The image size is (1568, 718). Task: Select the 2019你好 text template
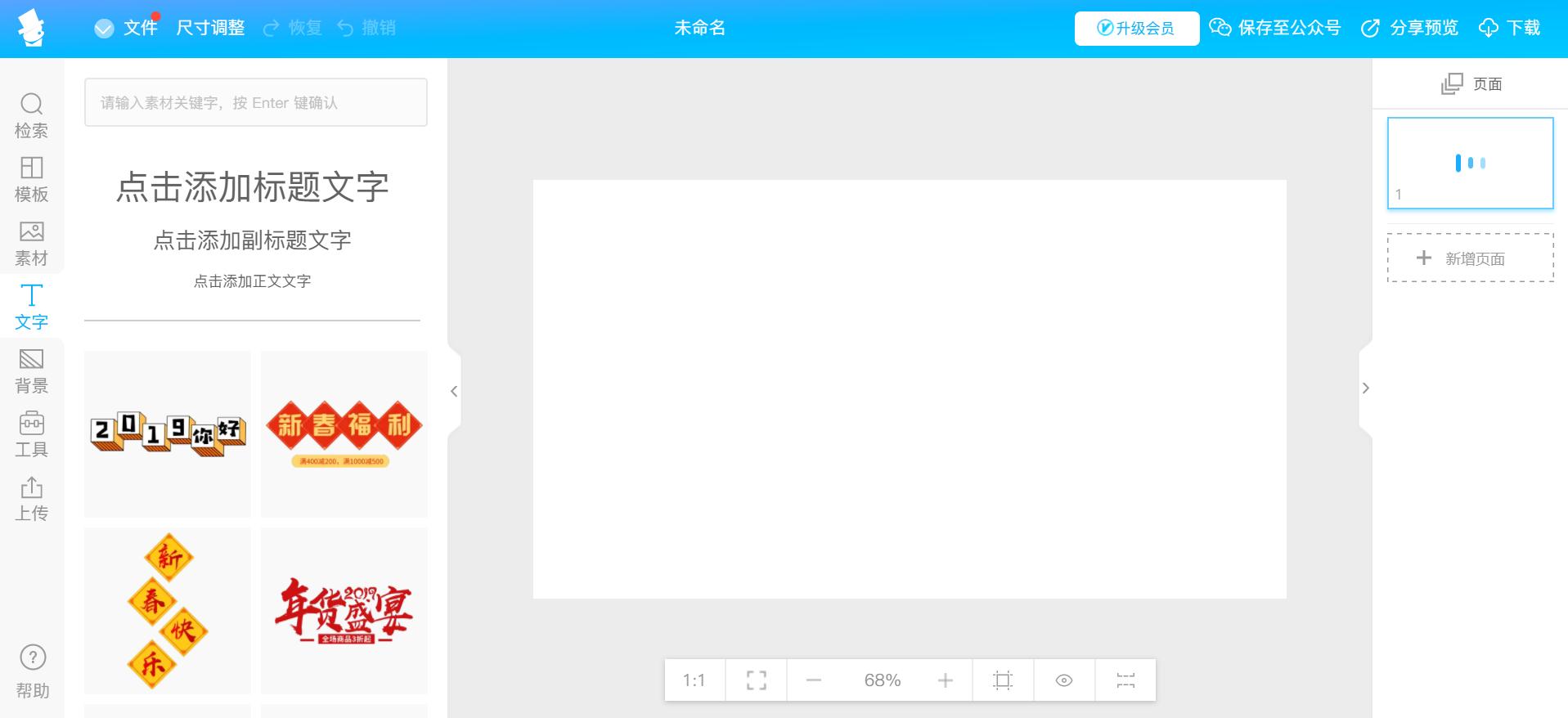168,433
